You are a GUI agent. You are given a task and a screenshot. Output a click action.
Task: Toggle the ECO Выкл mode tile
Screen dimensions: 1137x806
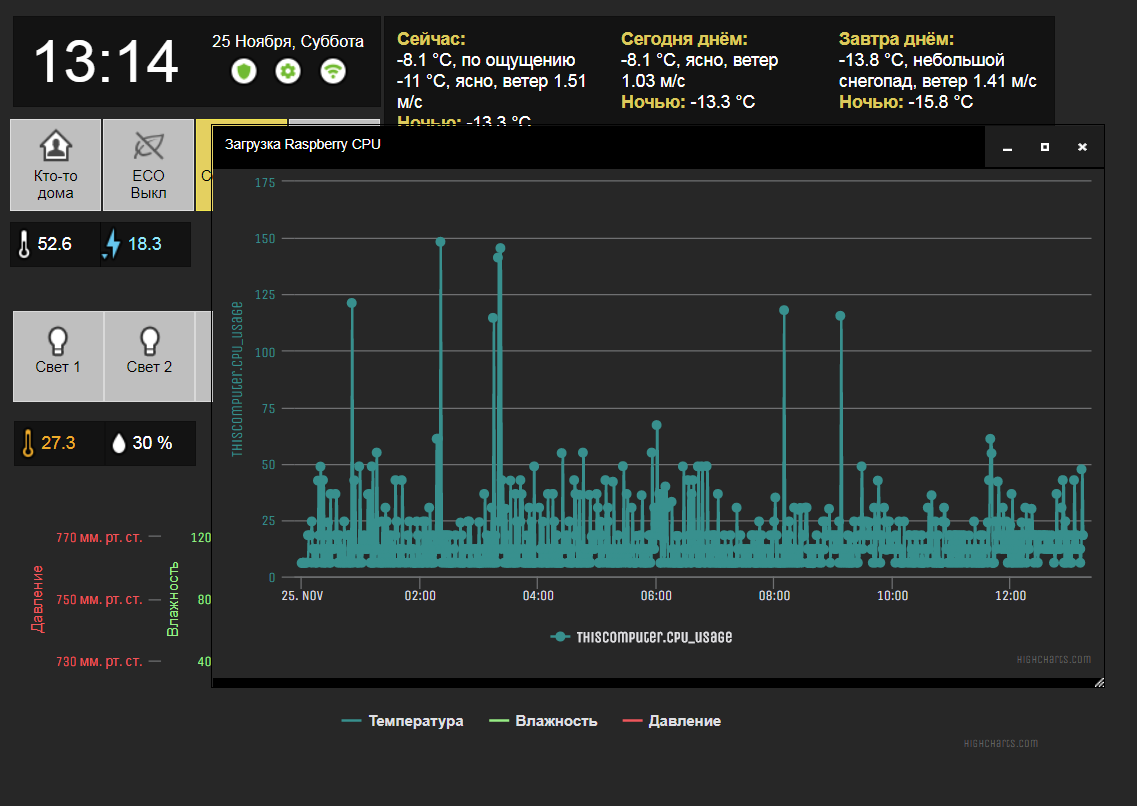pyautogui.click(x=148, y=165)
